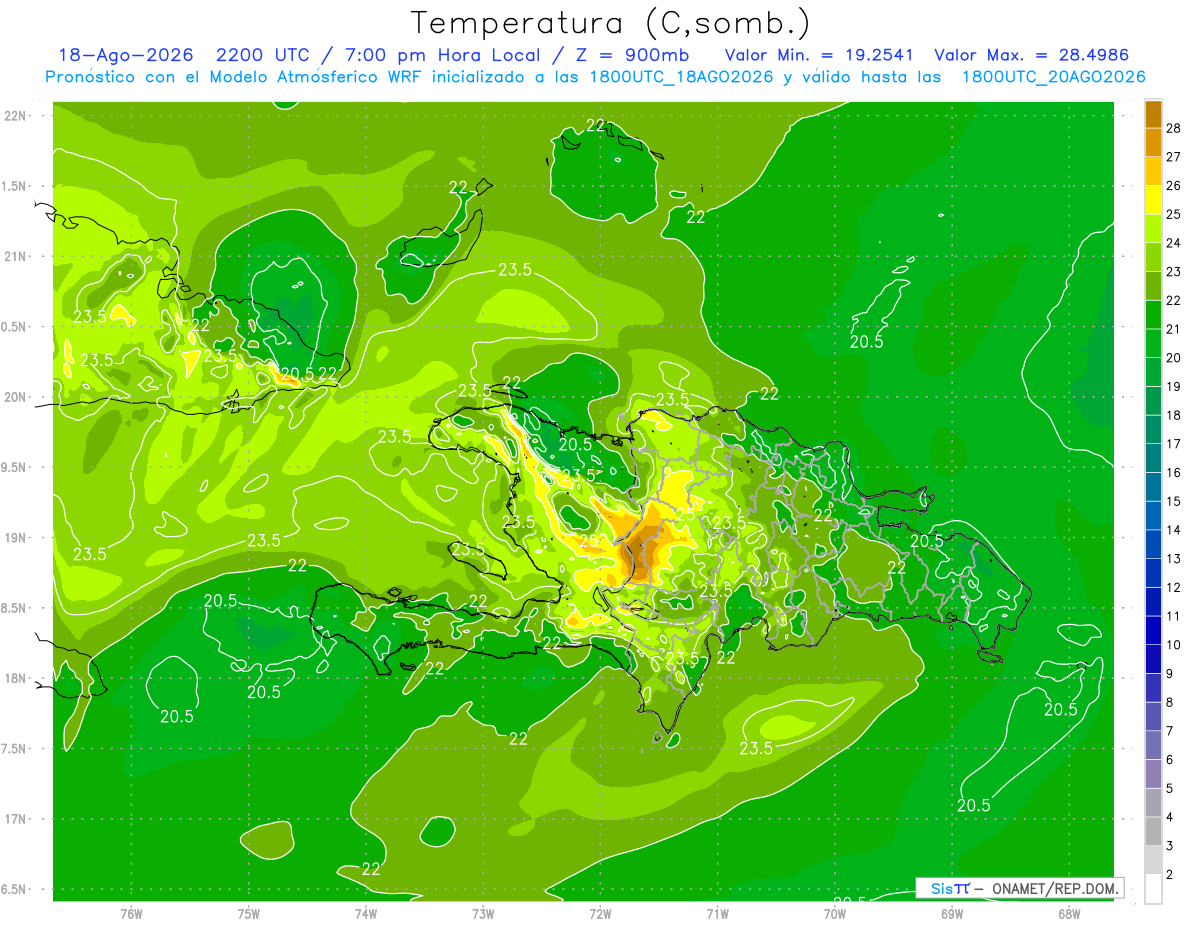
Task: Click the "19N" latitude axis label
Action: click(15, 538)
